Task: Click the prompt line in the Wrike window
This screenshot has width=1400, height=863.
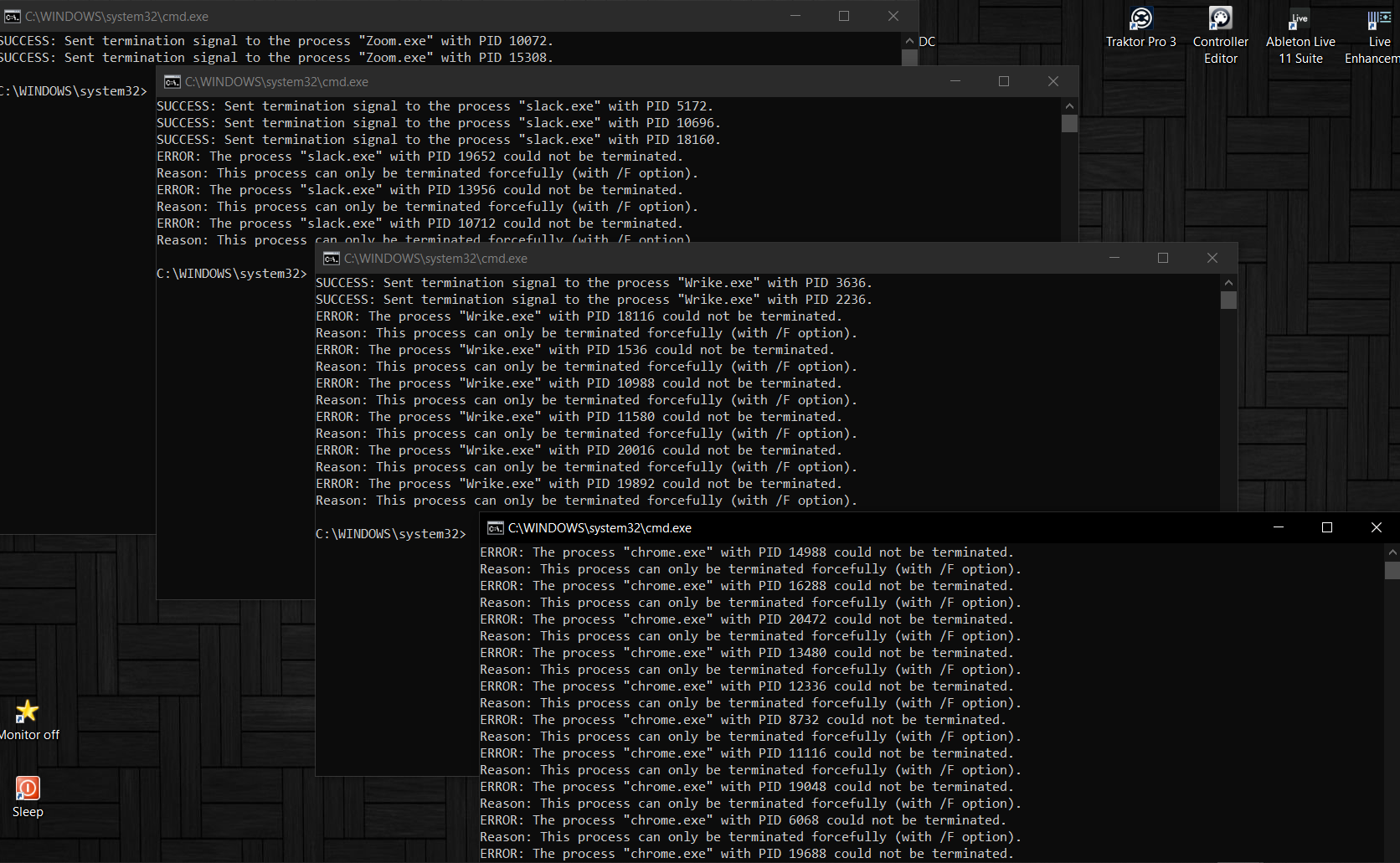Action: [391, 533]
